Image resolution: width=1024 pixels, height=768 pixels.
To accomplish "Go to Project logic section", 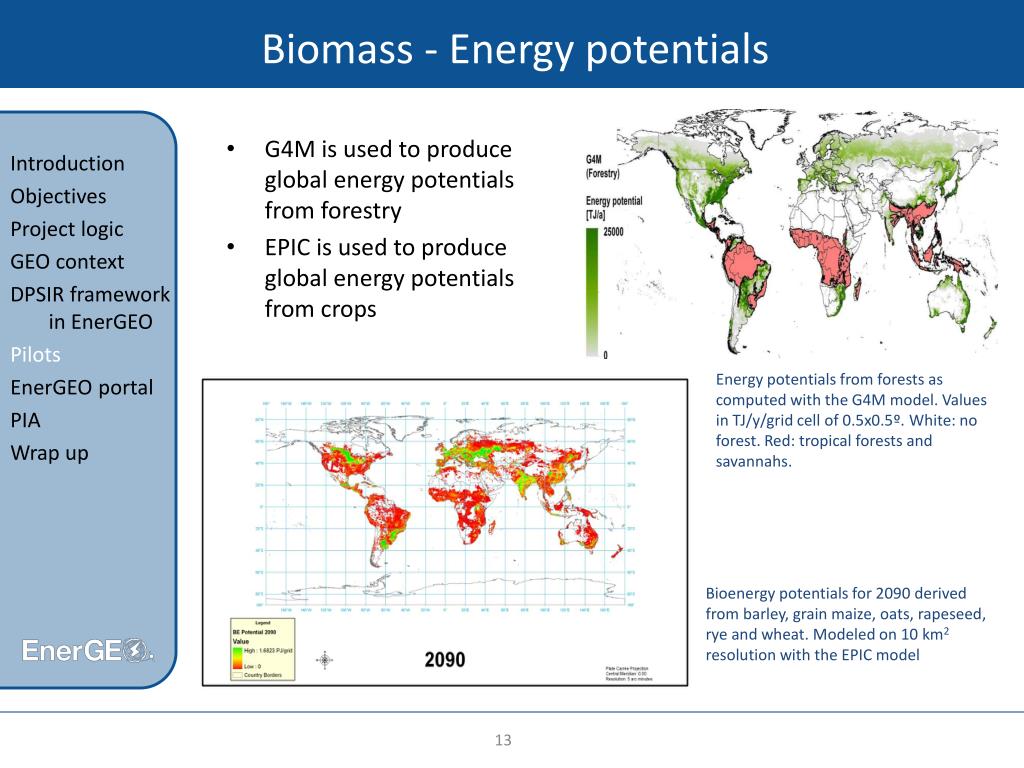I will pyautogui.click(x=67, y=229).
